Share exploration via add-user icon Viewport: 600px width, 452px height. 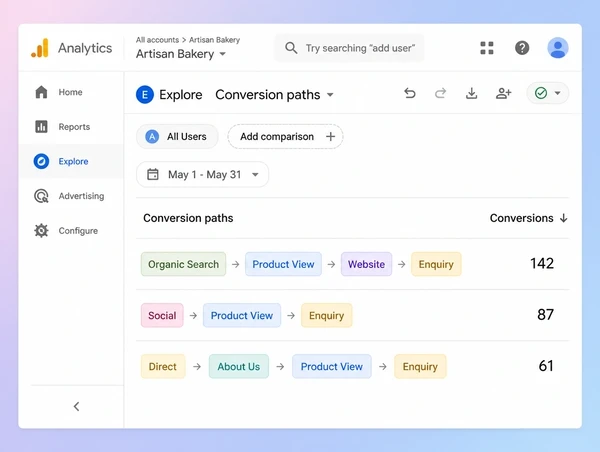(x=504, y=93)
